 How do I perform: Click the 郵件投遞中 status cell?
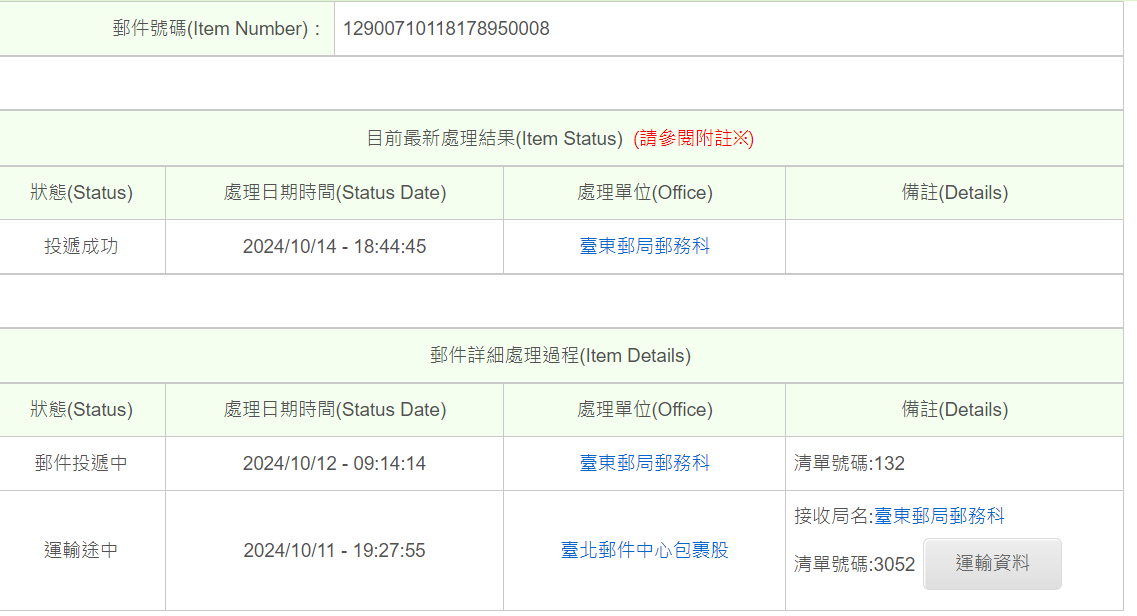[81, 463]
